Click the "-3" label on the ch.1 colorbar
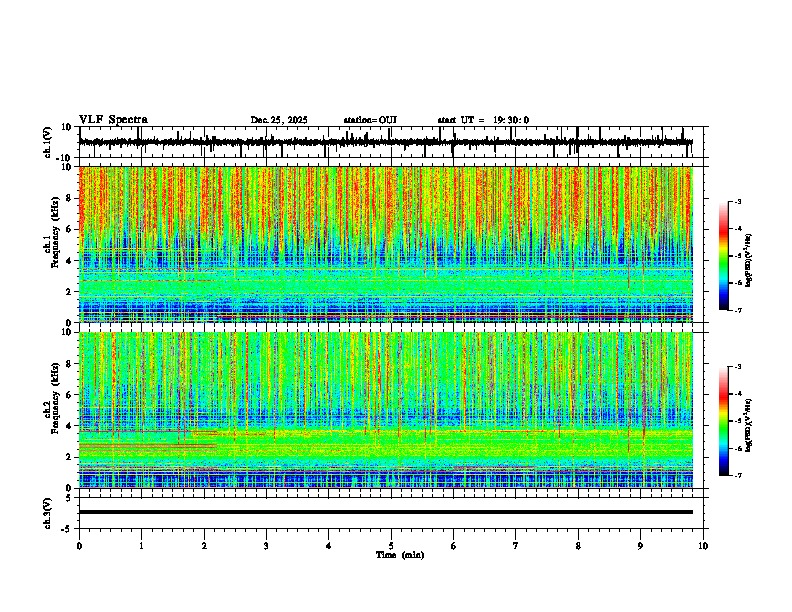This screenshot has height=612, width=792. pos(737,202)
